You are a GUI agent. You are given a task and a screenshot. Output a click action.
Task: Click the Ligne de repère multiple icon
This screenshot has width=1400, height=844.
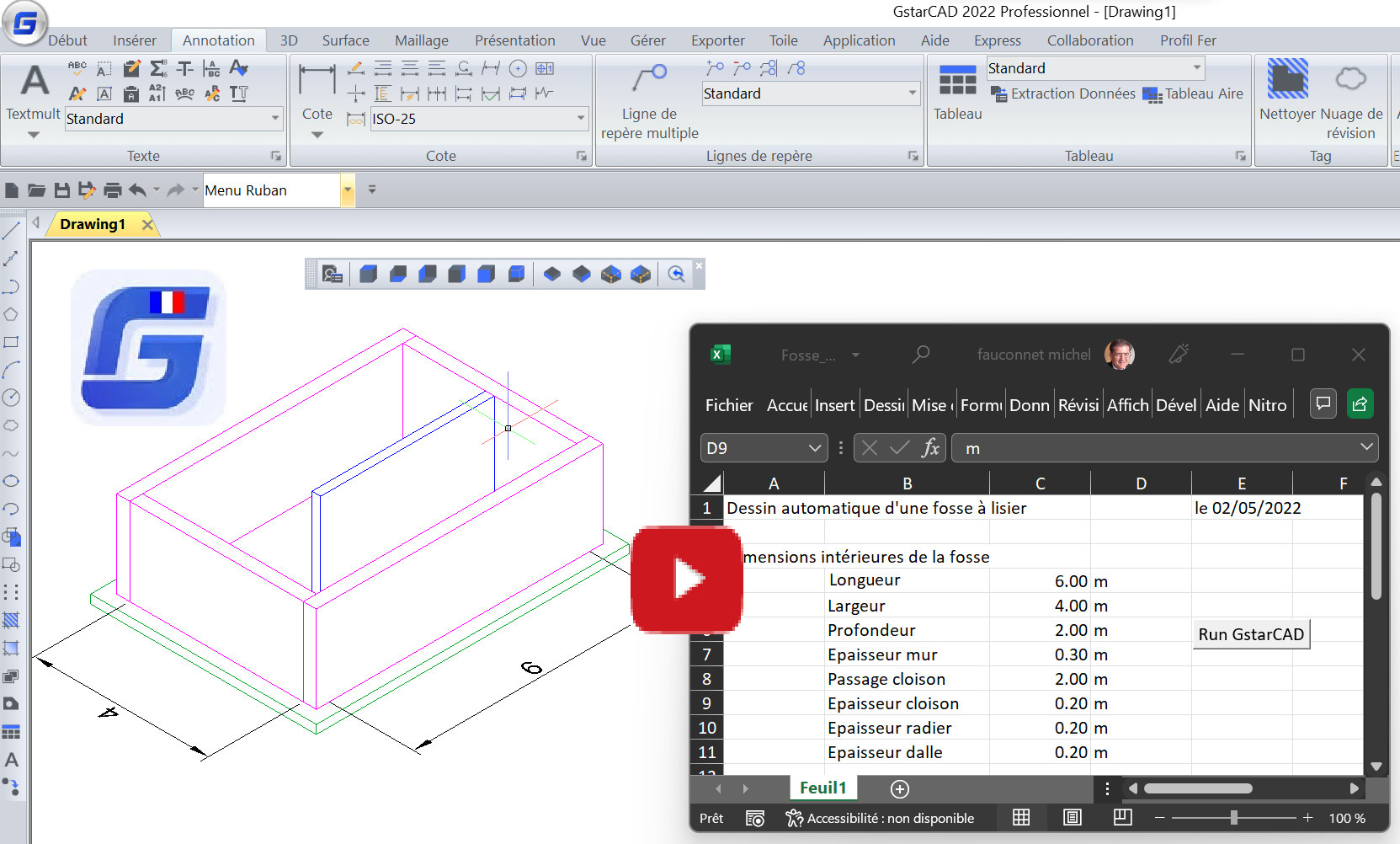tap(649, 78)
